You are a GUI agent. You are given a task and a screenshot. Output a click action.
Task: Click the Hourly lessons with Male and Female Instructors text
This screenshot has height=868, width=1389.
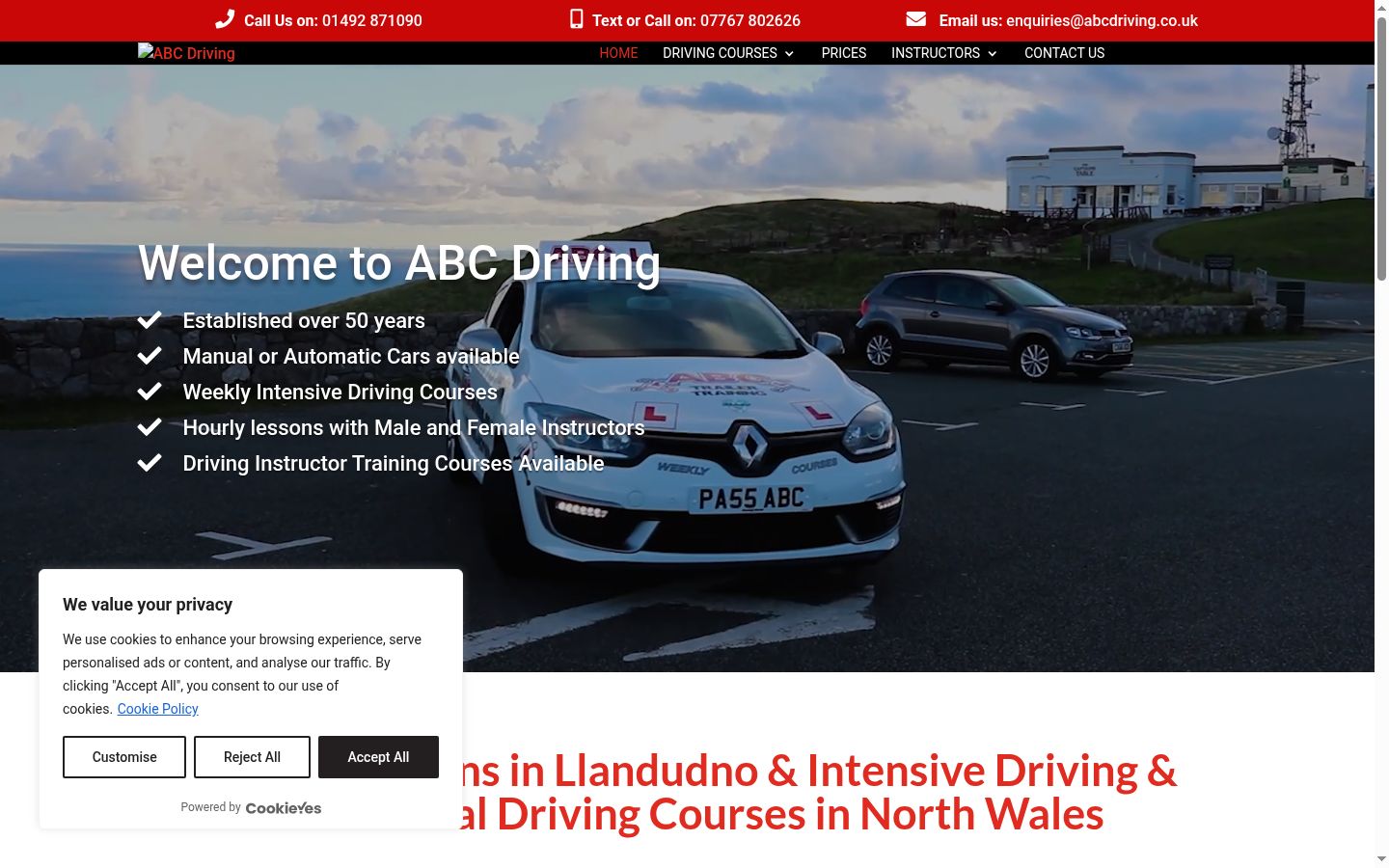[x=414, y=427]
